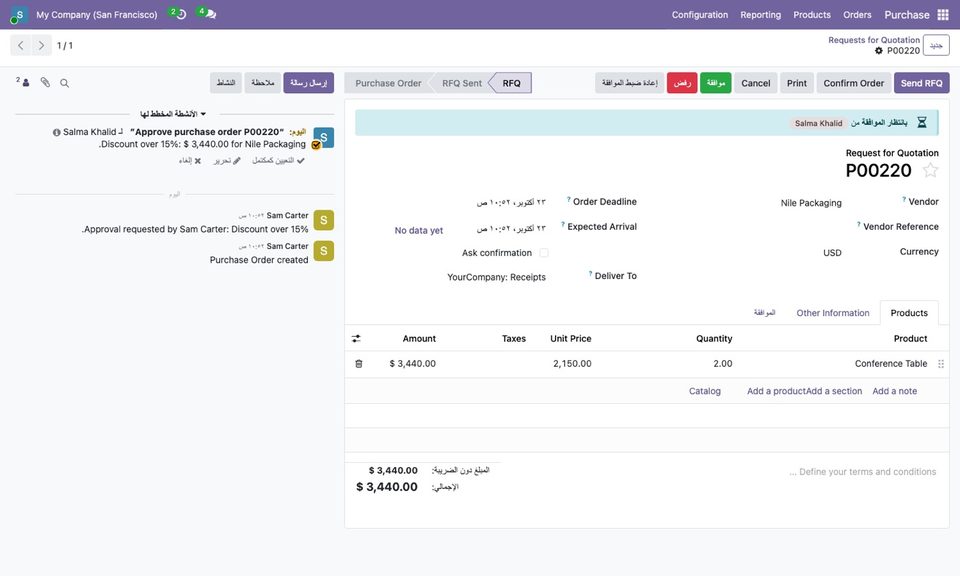Switch to the Other Information tab
The image size is (960, 576).
833,313
